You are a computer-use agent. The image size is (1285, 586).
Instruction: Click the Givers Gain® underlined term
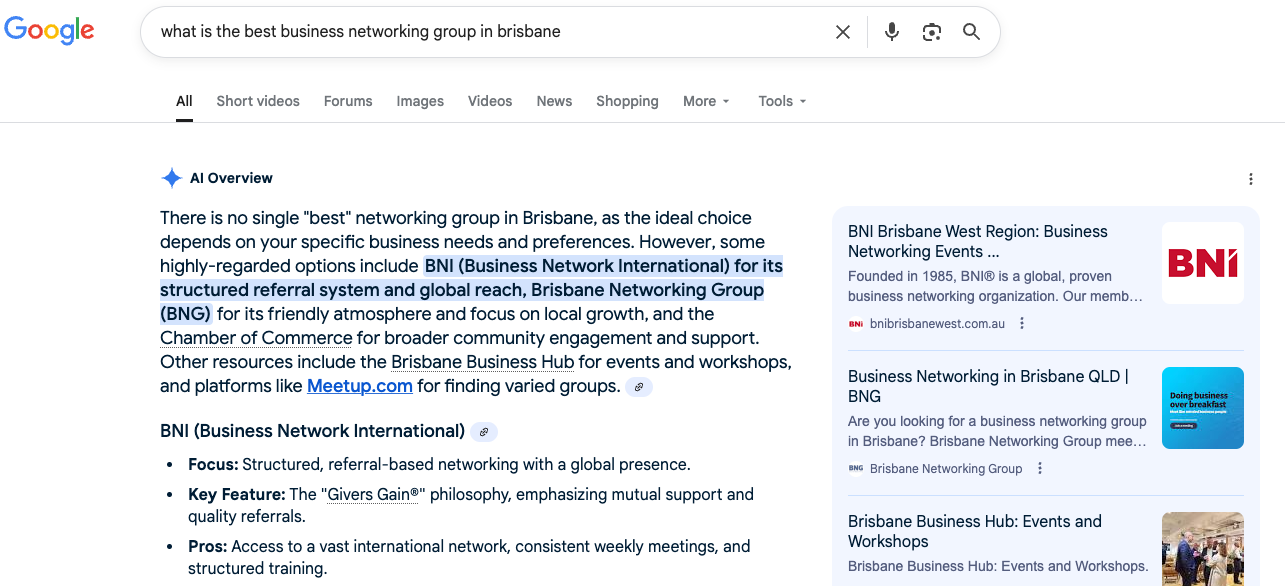tap(375, 494)
